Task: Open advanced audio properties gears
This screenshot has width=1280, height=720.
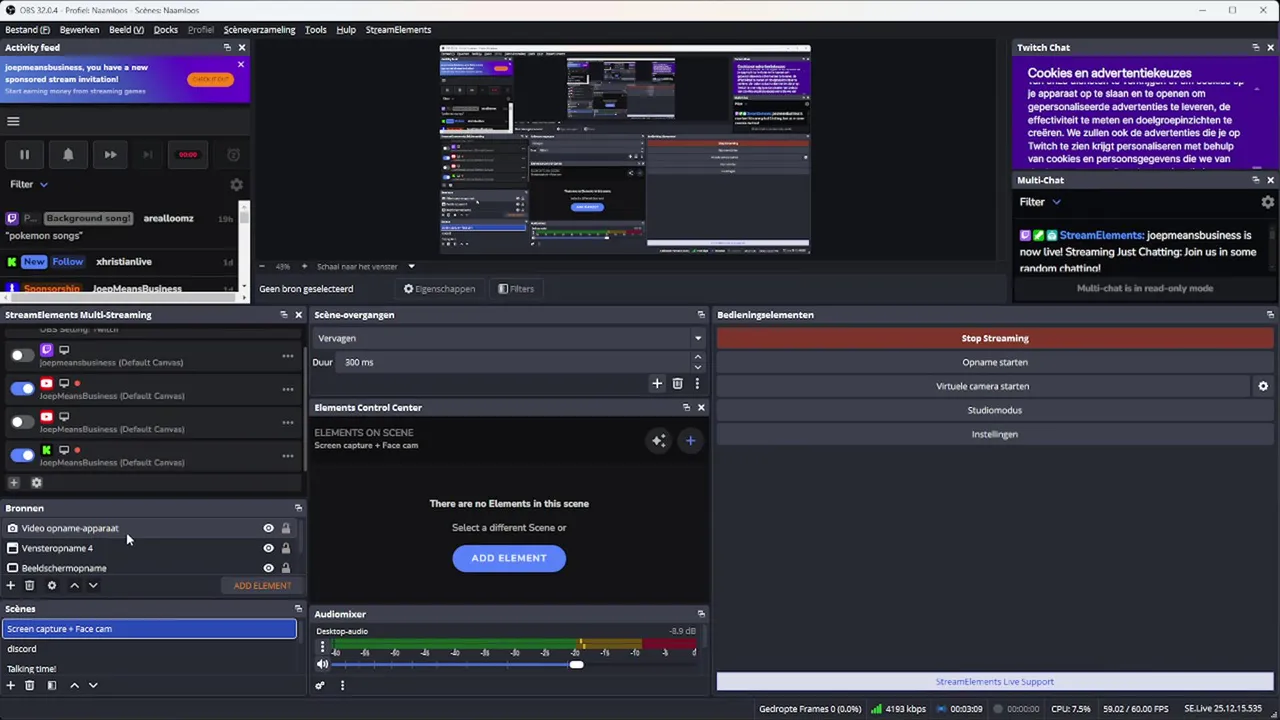Action: (320, 686)
